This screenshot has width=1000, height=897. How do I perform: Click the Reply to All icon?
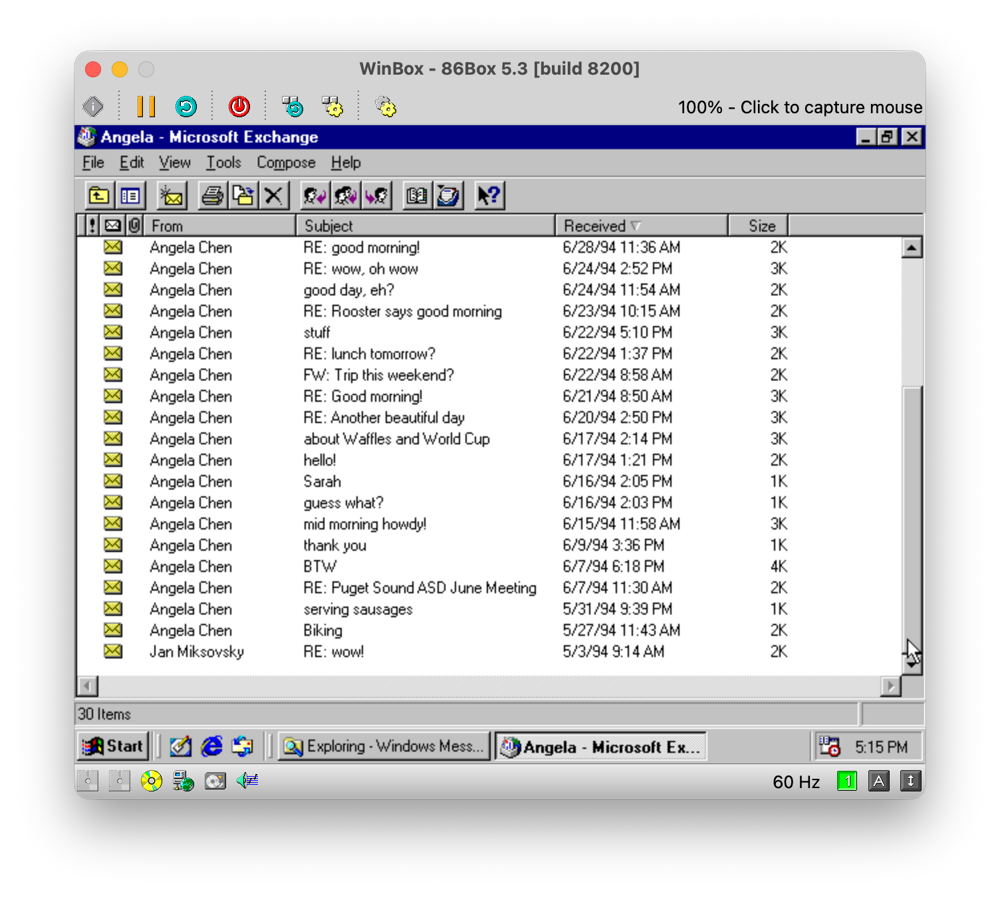pyautogui.click(x=346, y=196)
